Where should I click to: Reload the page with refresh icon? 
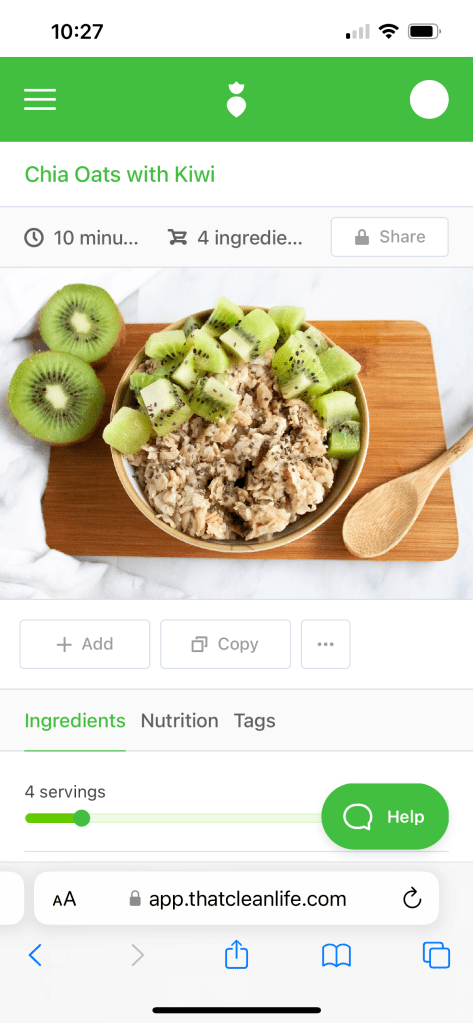click(412, 899)
